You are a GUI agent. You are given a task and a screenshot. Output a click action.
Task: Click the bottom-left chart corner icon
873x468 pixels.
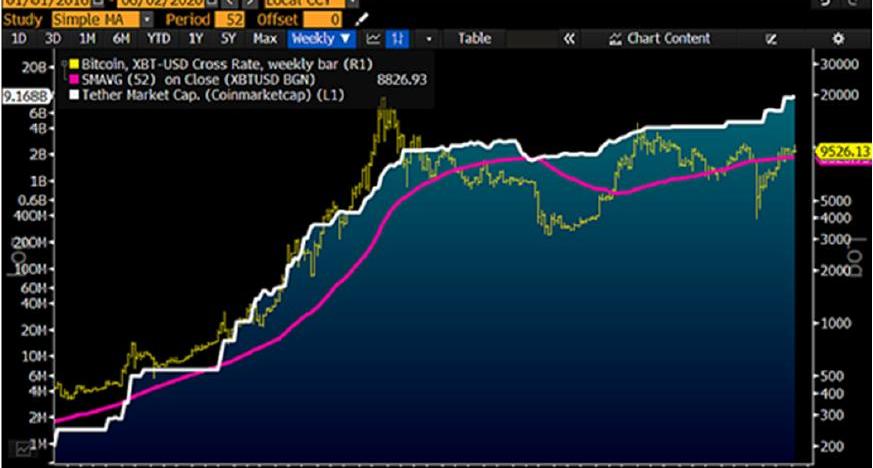click(22, 453)
